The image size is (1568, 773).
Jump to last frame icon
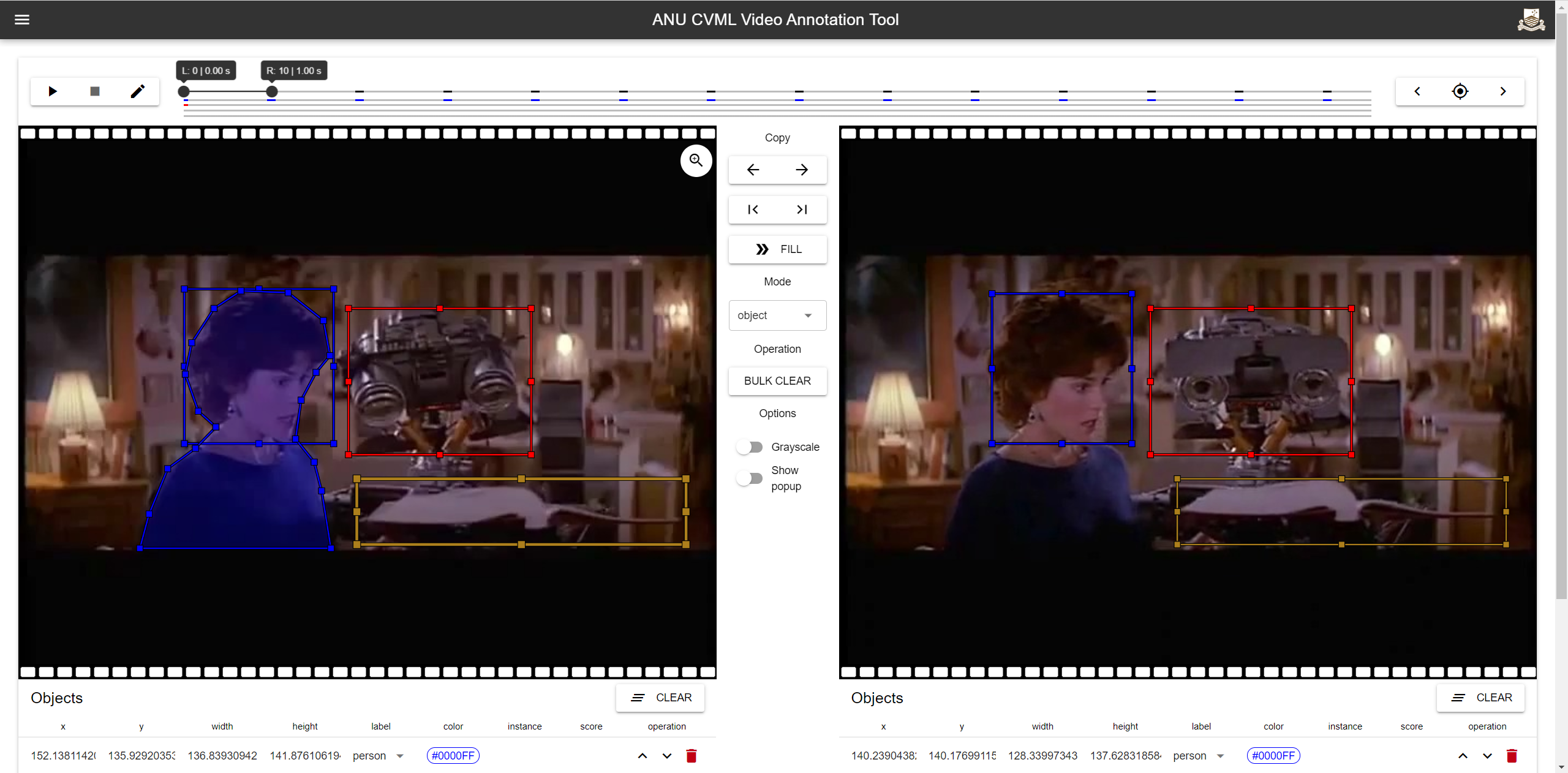(x=802, y=209)
